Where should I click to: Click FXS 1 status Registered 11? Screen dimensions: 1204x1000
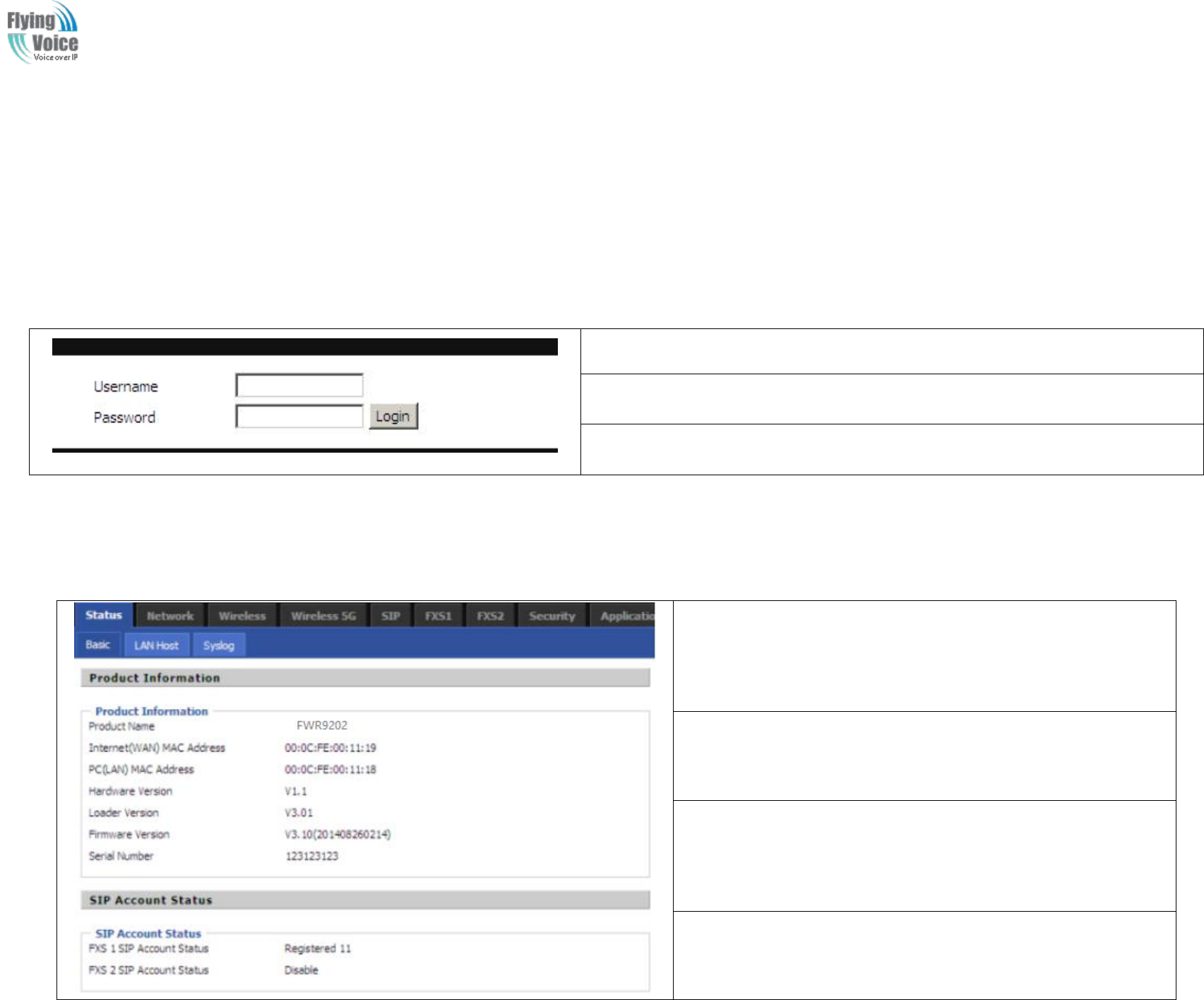pyautogui.click(x=318, y=948)
